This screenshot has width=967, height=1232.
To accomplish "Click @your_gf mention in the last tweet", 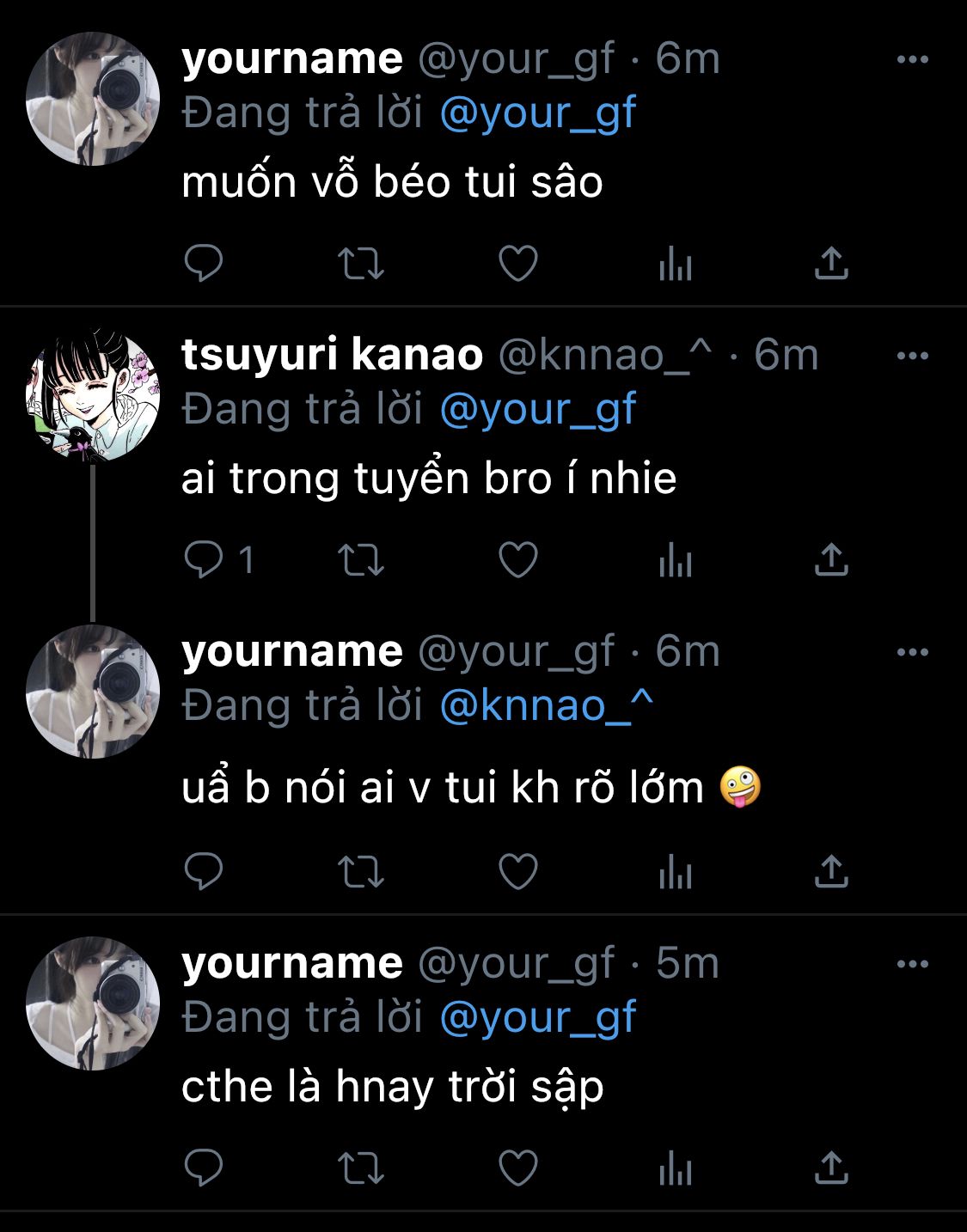I will click(x=537, y=1018).
